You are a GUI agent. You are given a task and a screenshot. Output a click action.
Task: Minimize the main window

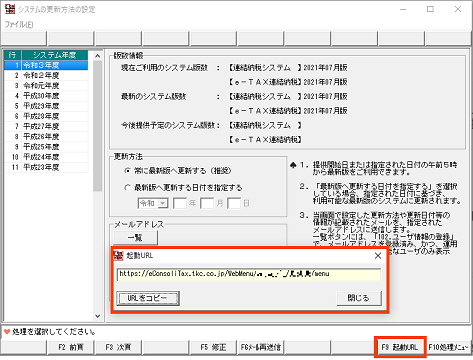point(403,9)
